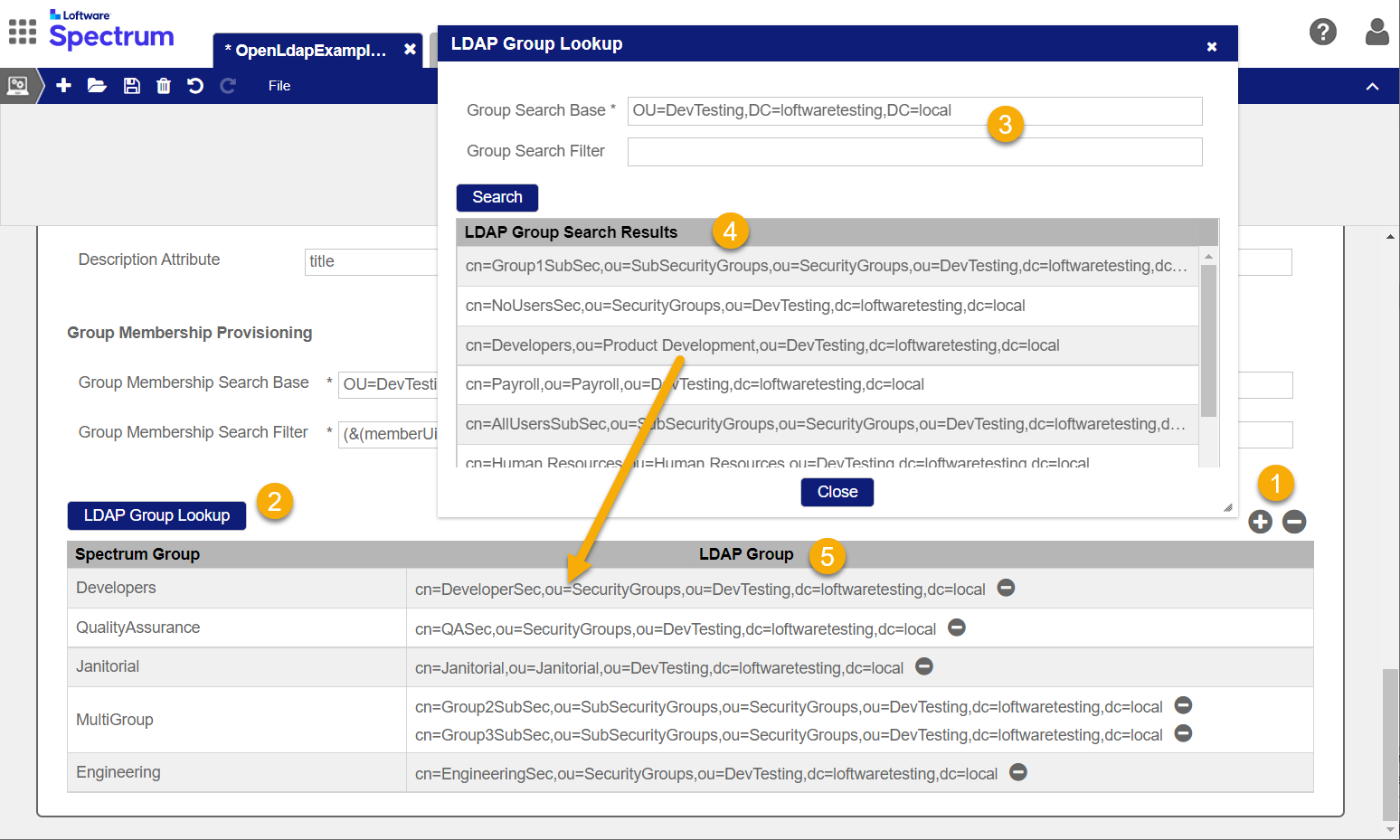Screen dimensions: 1400x840
Task: Click the Save disk toolbar icon
Action: point(132,85)
